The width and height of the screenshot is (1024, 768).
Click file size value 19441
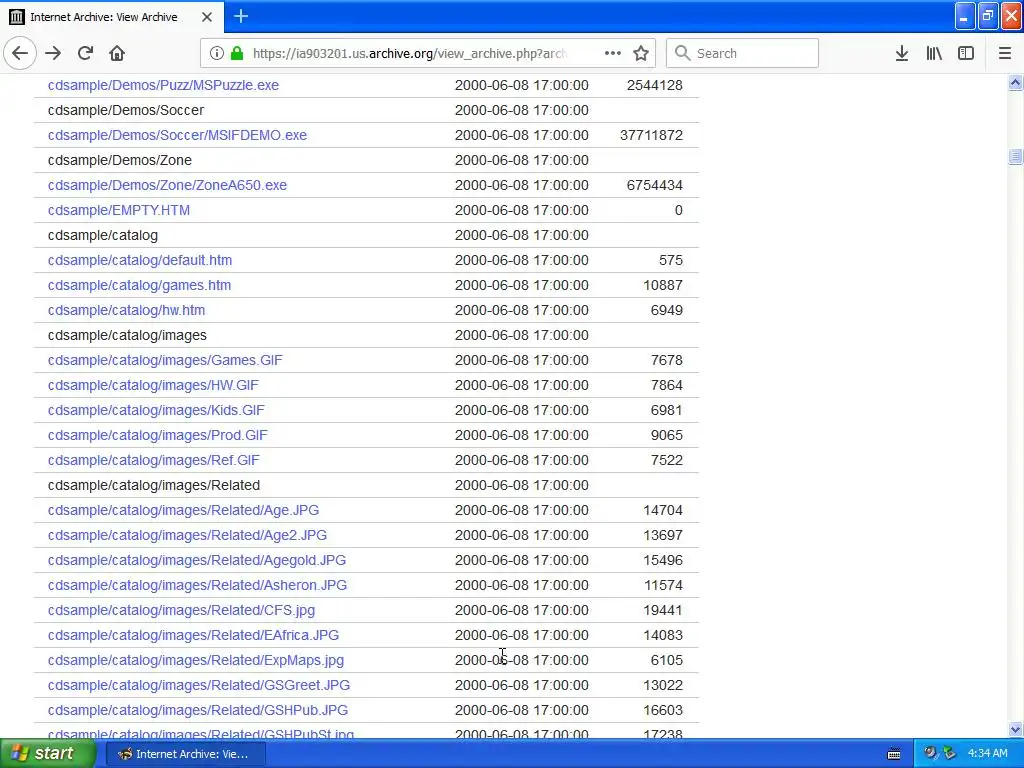point(663,610)
